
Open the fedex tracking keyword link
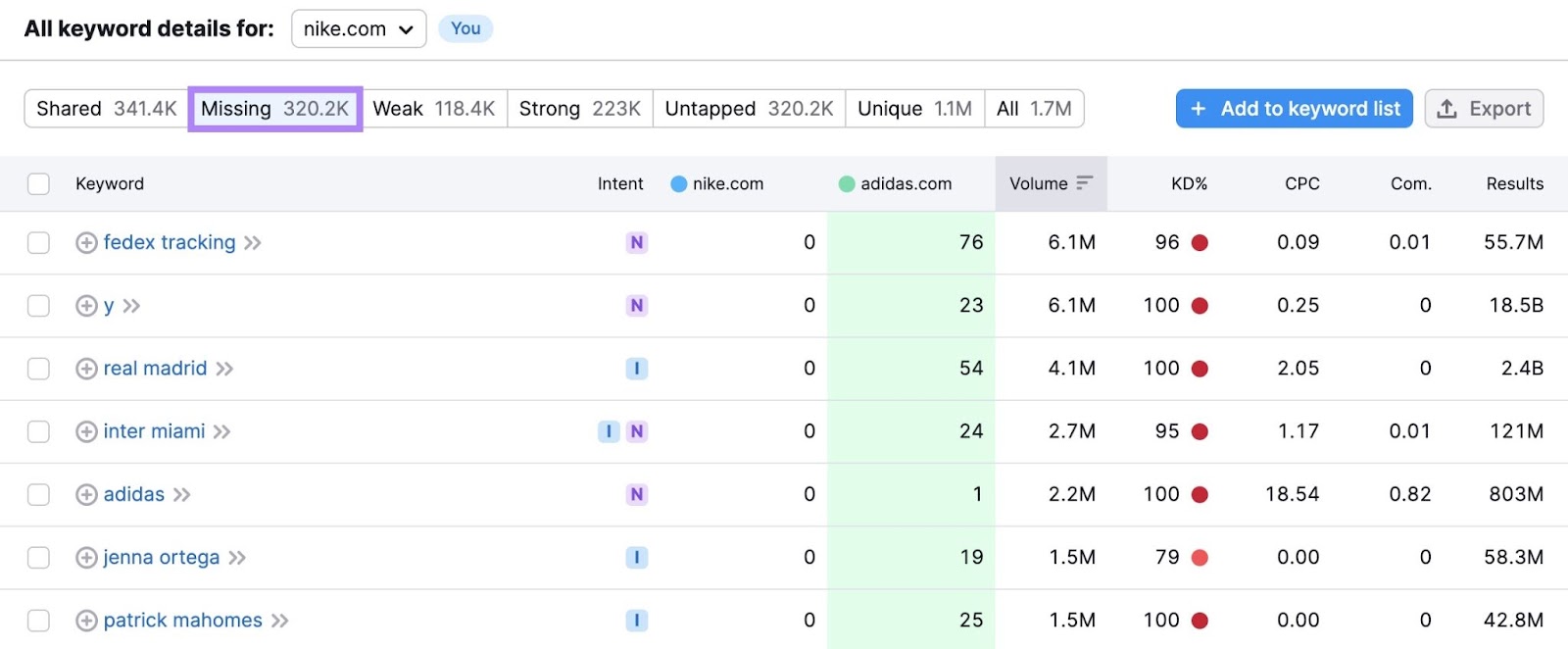point(170,243)
